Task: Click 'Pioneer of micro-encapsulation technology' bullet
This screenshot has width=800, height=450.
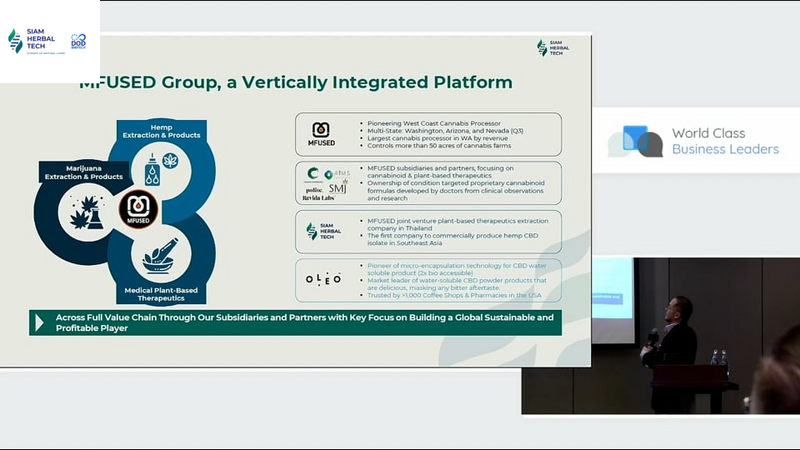Action: 457,269
